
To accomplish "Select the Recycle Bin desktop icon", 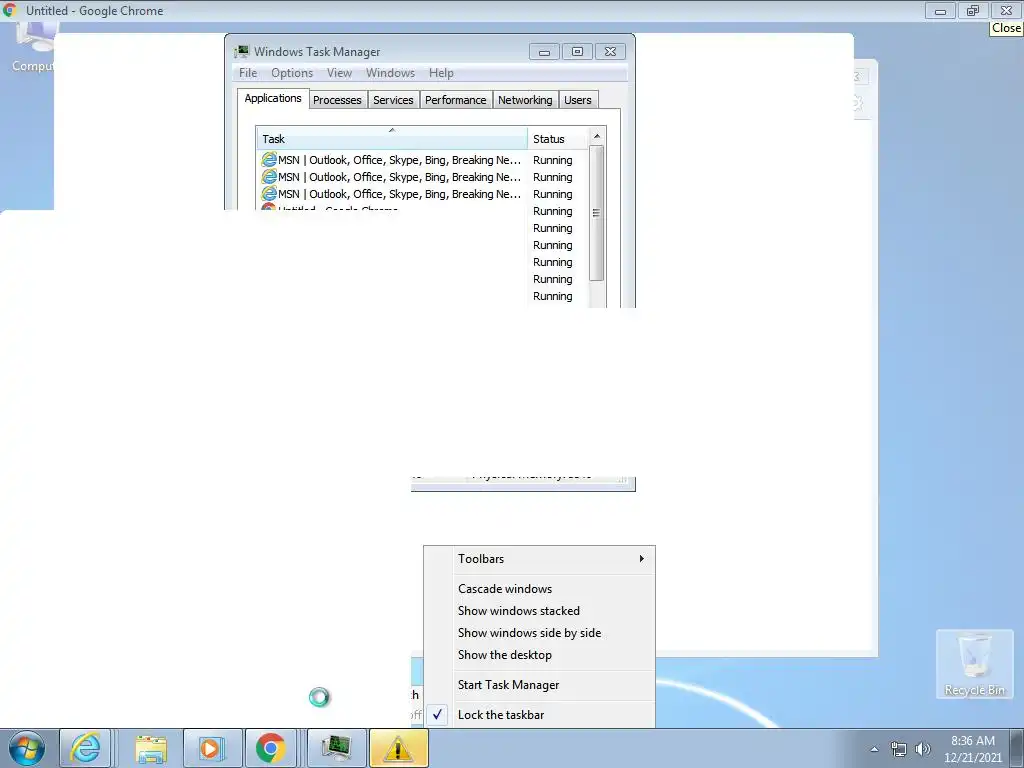I will tap(974, 664).
